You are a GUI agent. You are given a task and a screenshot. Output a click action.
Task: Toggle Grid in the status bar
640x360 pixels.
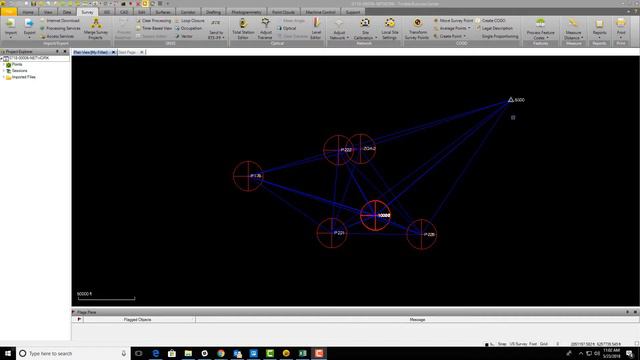pyautogui.click(x=544, y=344)
